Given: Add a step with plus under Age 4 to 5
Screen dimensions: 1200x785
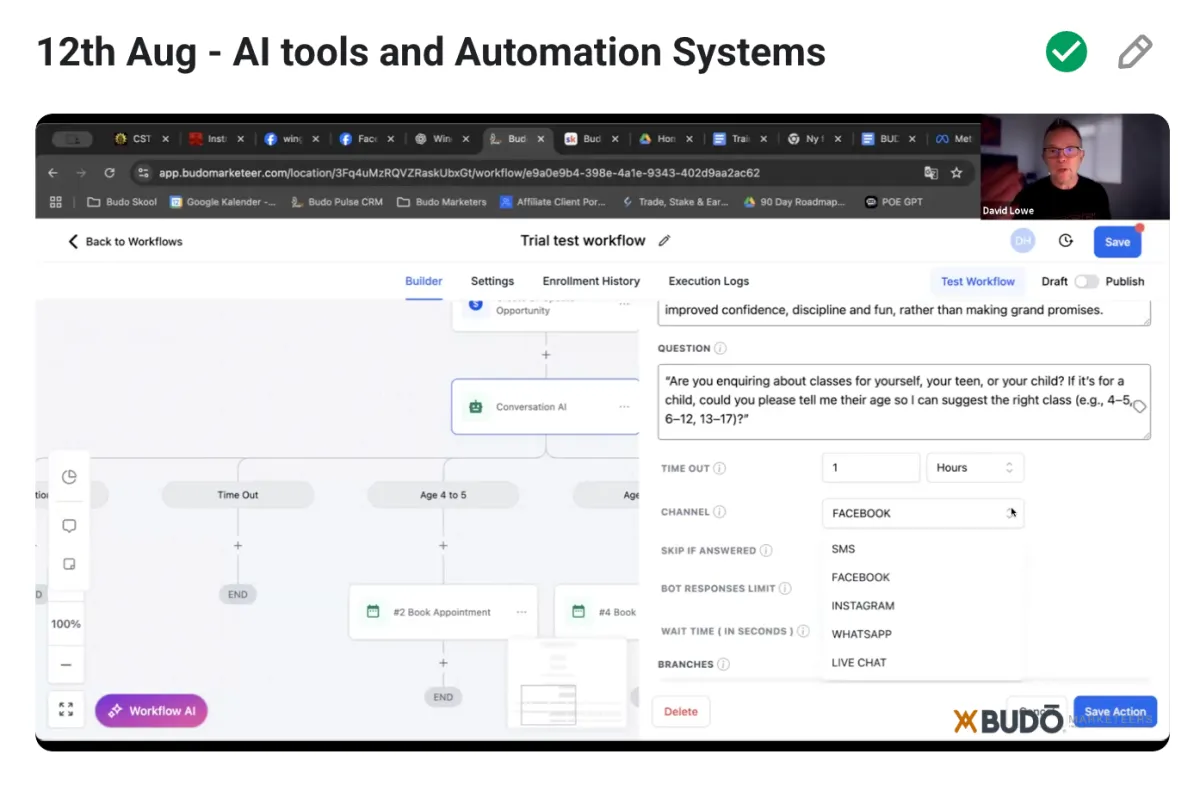Looking at the screenshot, I should click(x=443, y=546).
